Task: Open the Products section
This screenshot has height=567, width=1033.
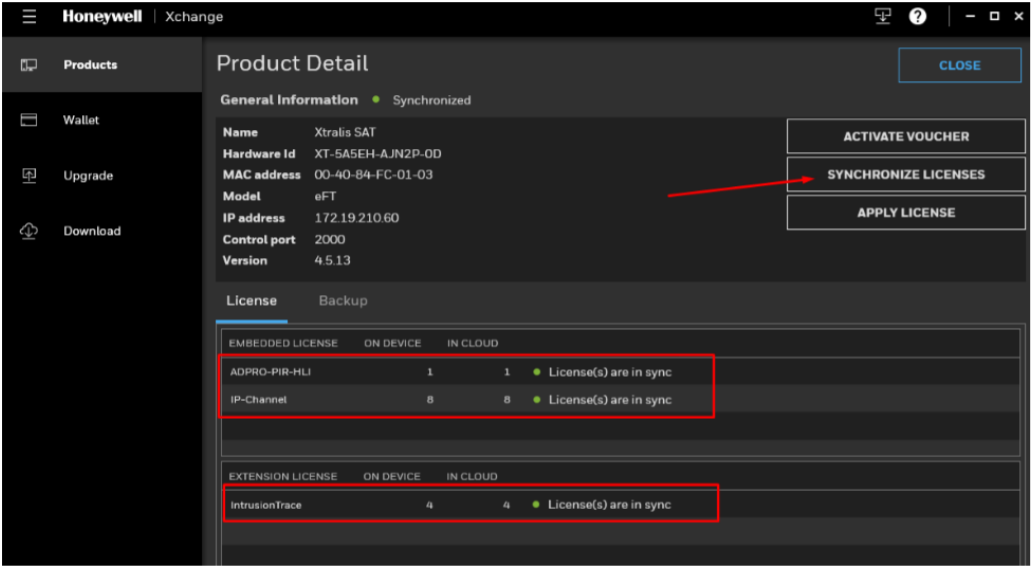Action: pos(102,65)
